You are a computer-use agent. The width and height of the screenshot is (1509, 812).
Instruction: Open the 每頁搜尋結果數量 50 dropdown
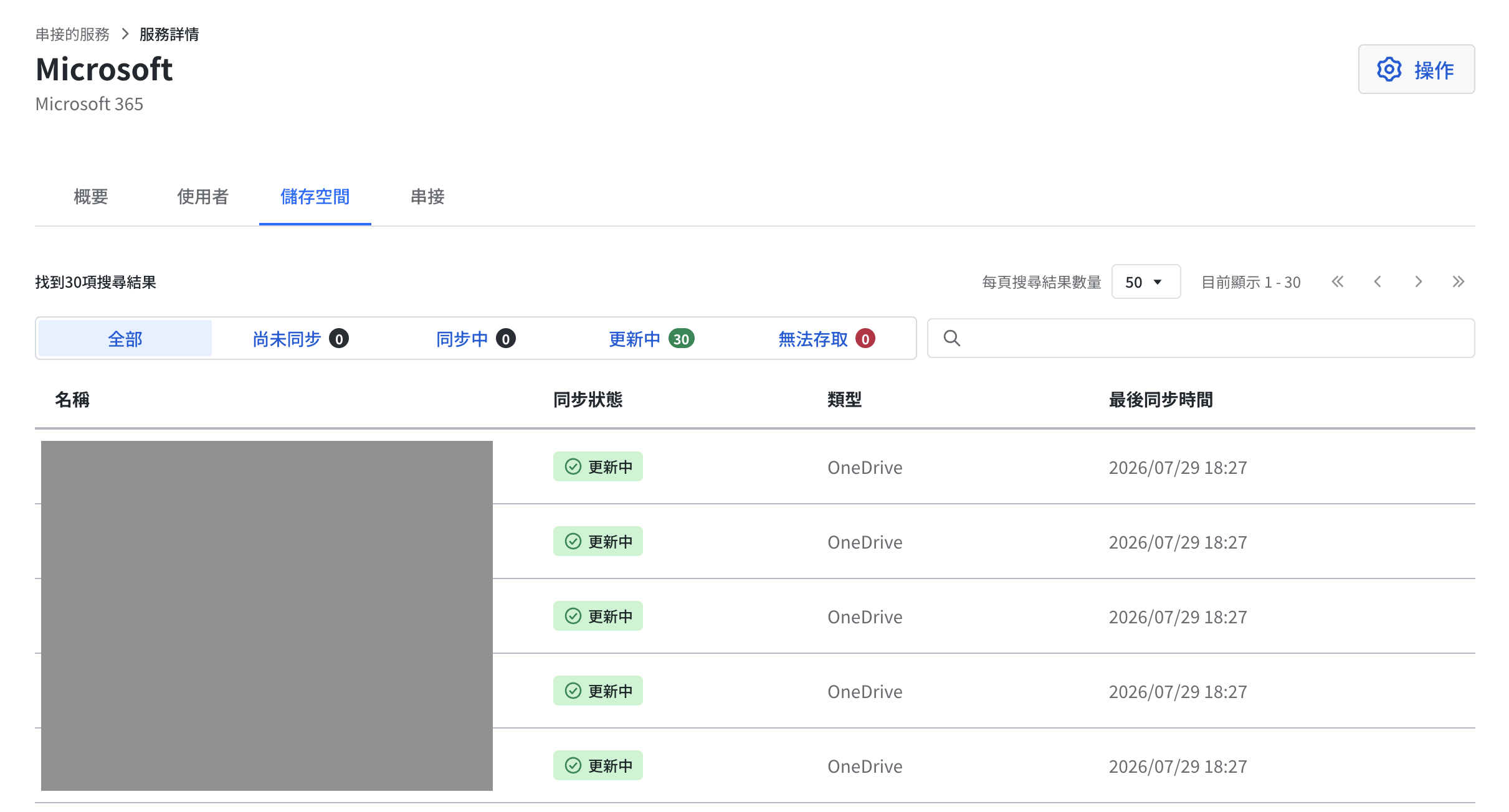point(1145,282)
